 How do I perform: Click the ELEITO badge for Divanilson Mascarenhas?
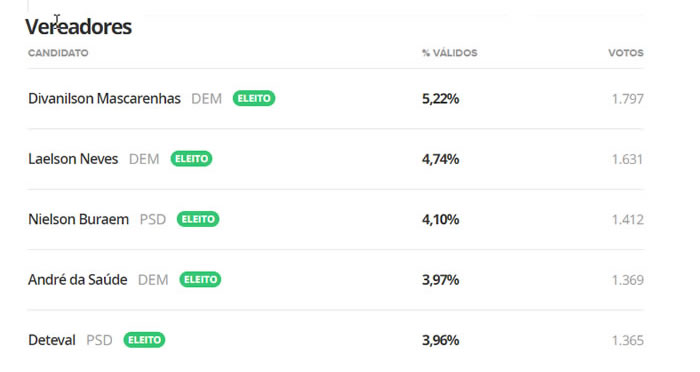(x=254, y=98)
